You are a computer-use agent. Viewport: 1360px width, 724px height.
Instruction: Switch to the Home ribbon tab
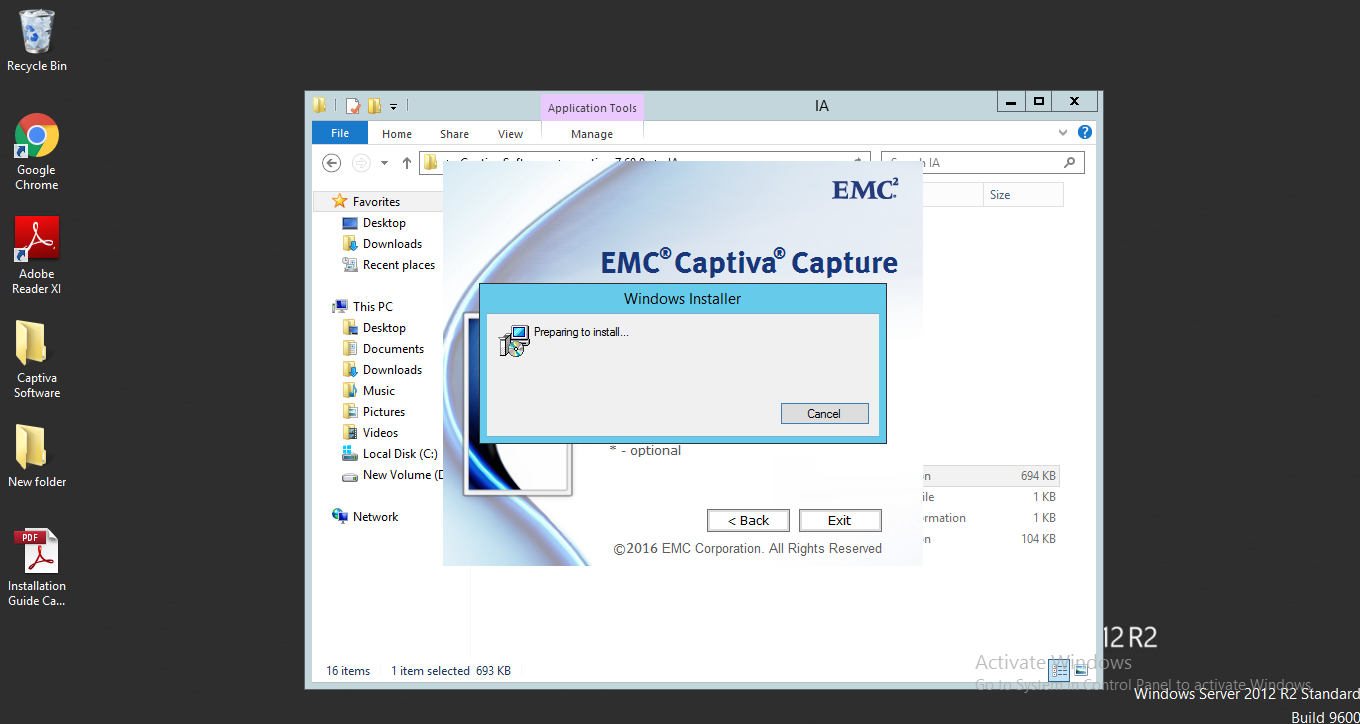pyautogui.click(x=397, y=134)
